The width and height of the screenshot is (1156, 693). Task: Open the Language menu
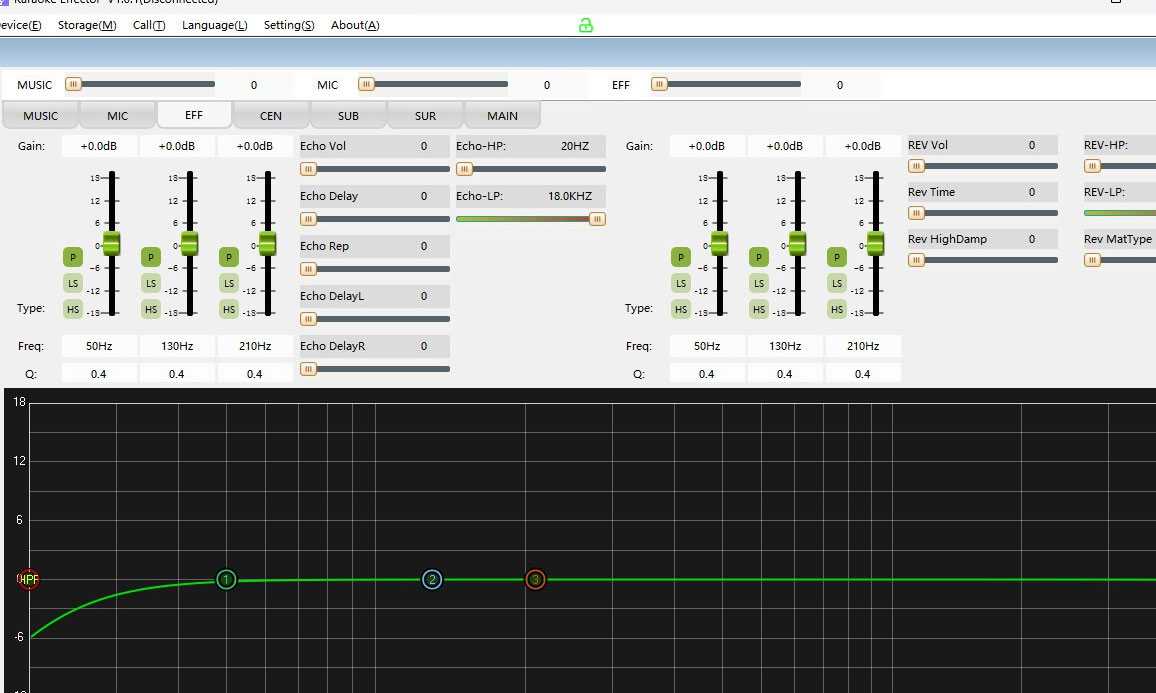coord(214,25)
